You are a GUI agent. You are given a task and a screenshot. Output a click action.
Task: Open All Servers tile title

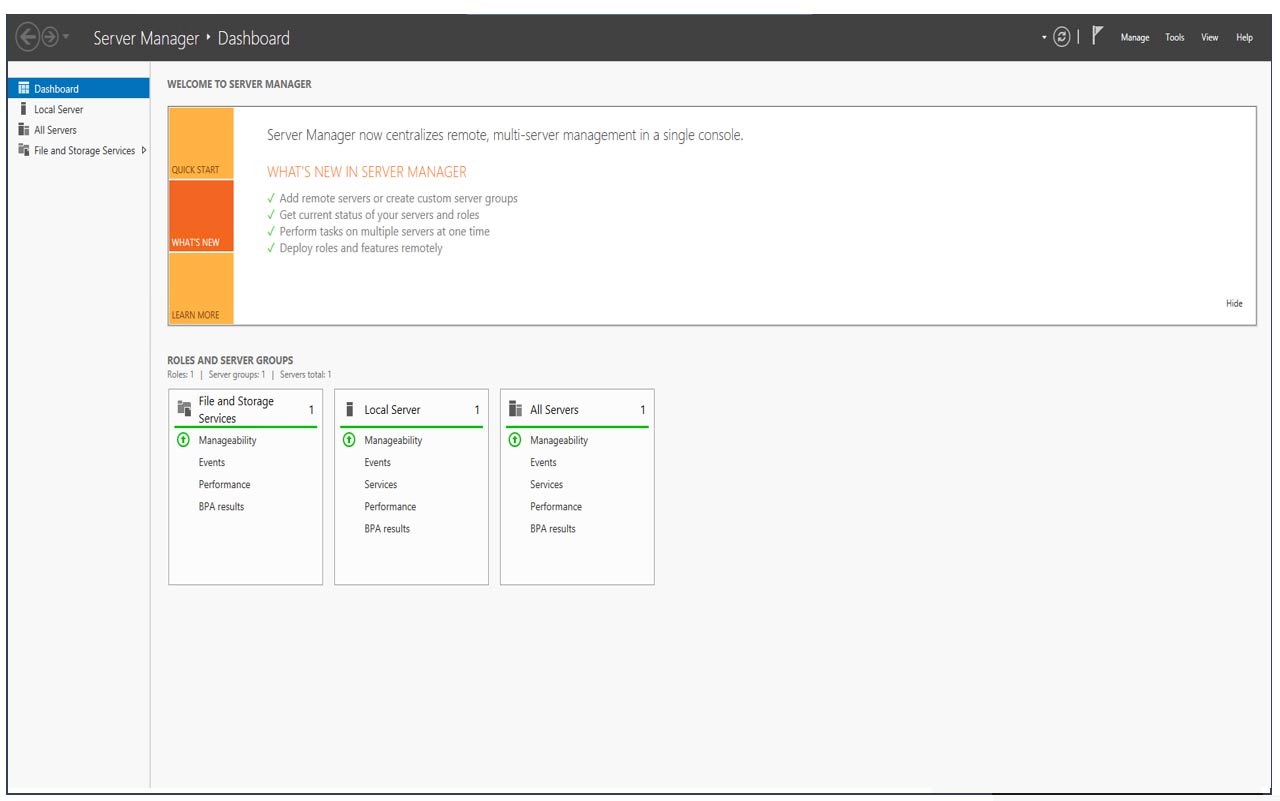pos(554,410)
